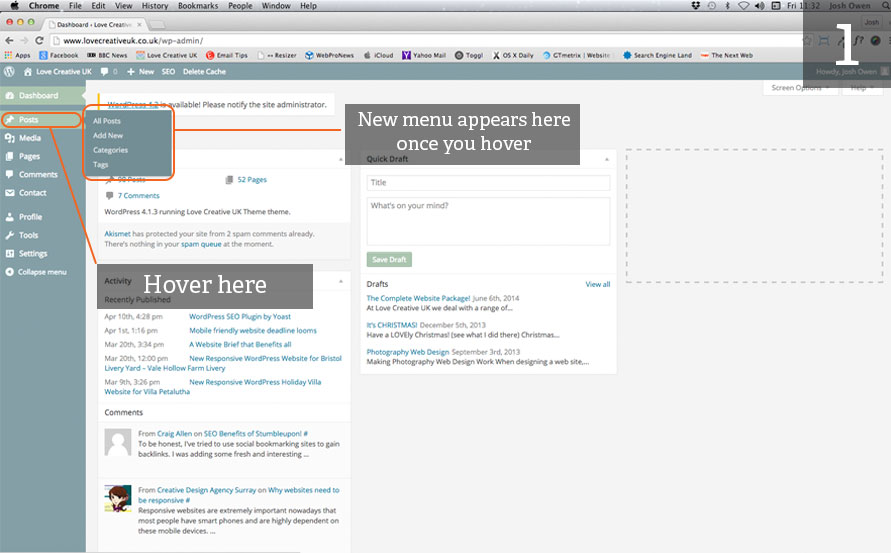Click the Dropbox icon in menu bar

(x=697, y=6)
